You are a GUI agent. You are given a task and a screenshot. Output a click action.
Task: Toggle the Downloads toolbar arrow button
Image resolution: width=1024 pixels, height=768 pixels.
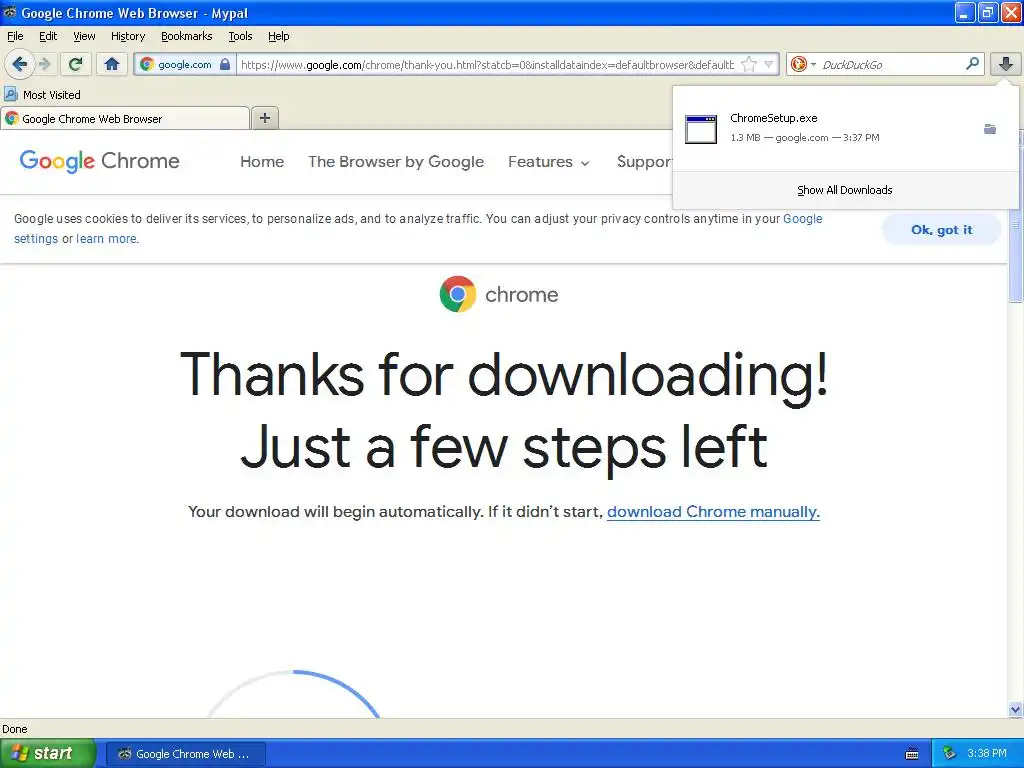(1006, 64)
